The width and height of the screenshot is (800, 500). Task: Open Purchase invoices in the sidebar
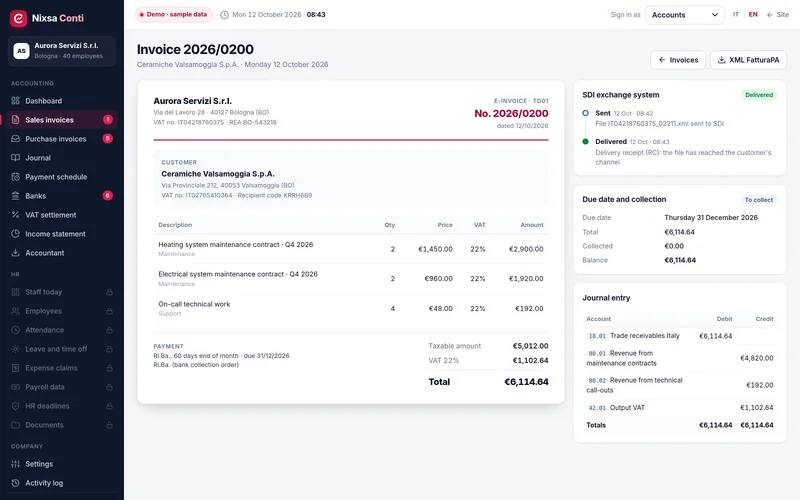(x=62, y=139)
